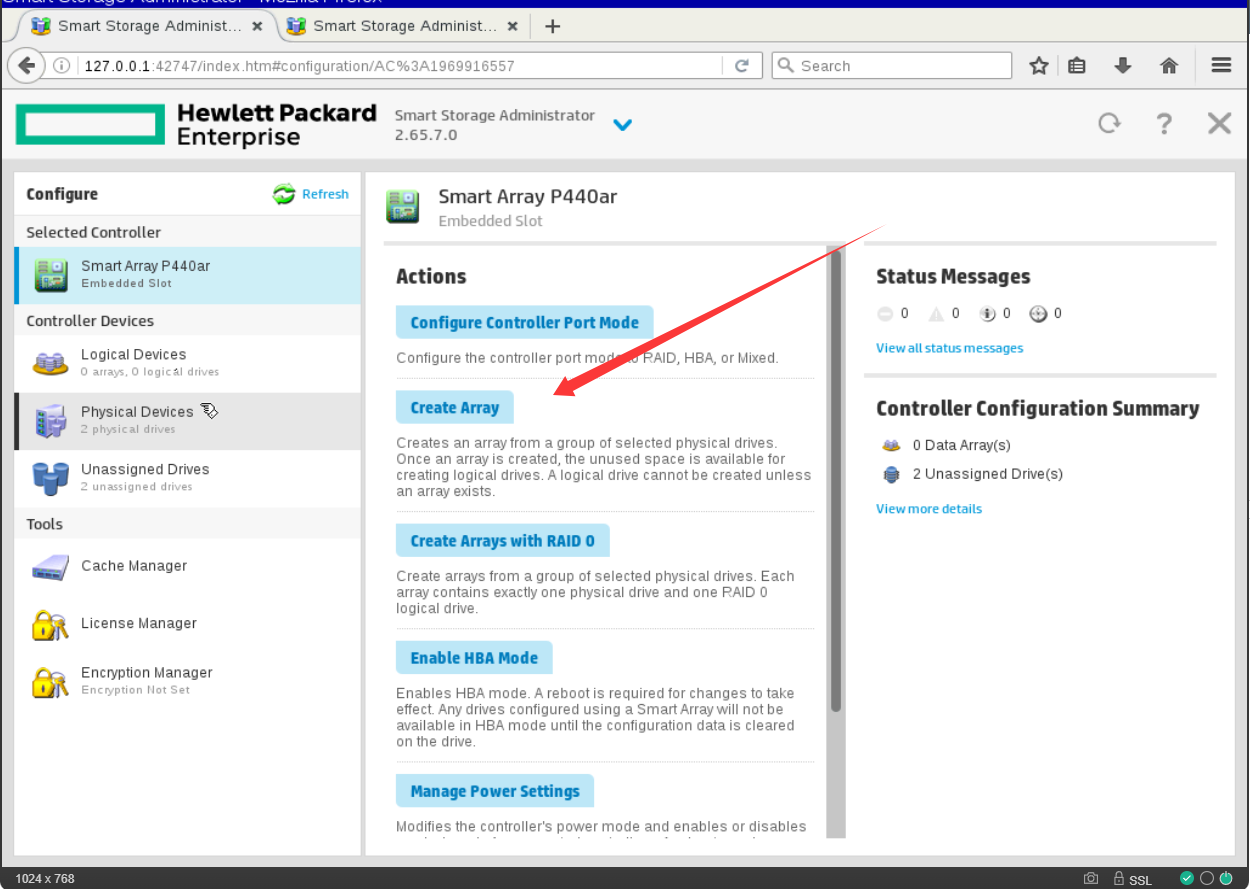Viewport: 1250px width, 889px height.
Task: Click the Physical Devices drive cage icon
Action: 50,420
